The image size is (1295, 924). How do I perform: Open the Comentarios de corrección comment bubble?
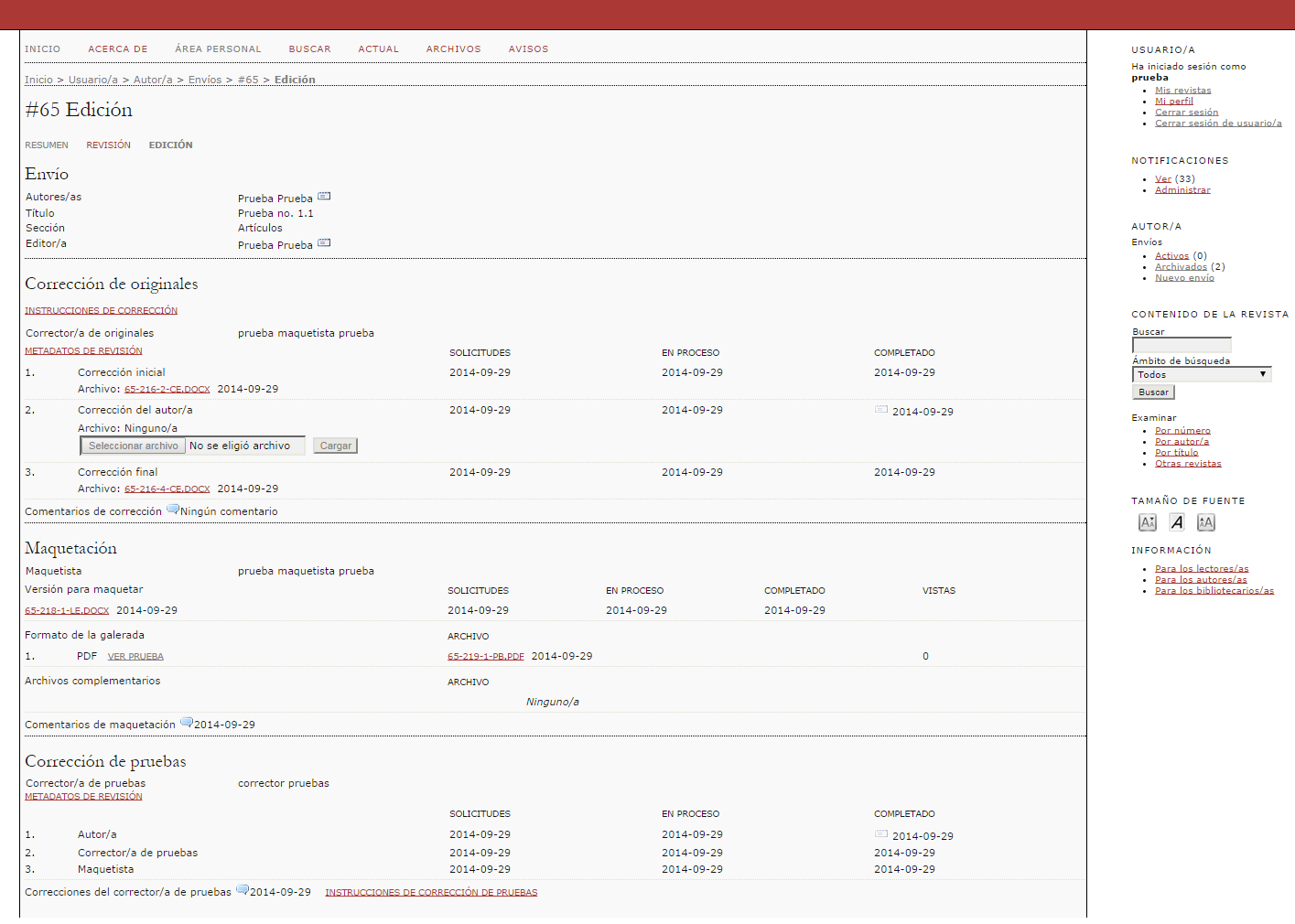(x=172, y=510)
